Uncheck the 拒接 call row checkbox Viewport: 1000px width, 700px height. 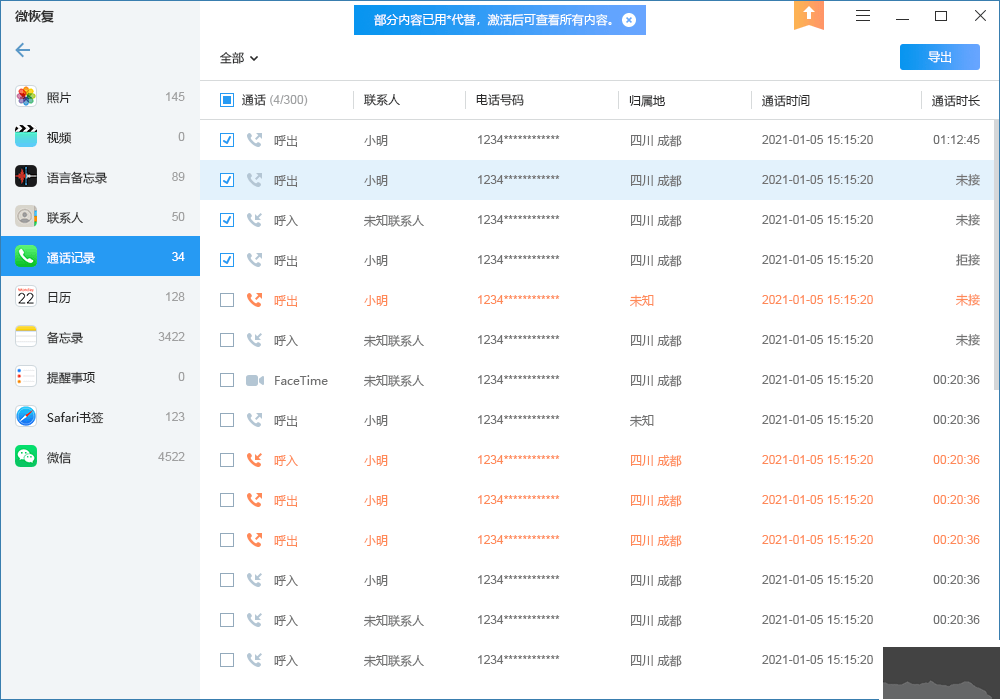pos(227,260)
